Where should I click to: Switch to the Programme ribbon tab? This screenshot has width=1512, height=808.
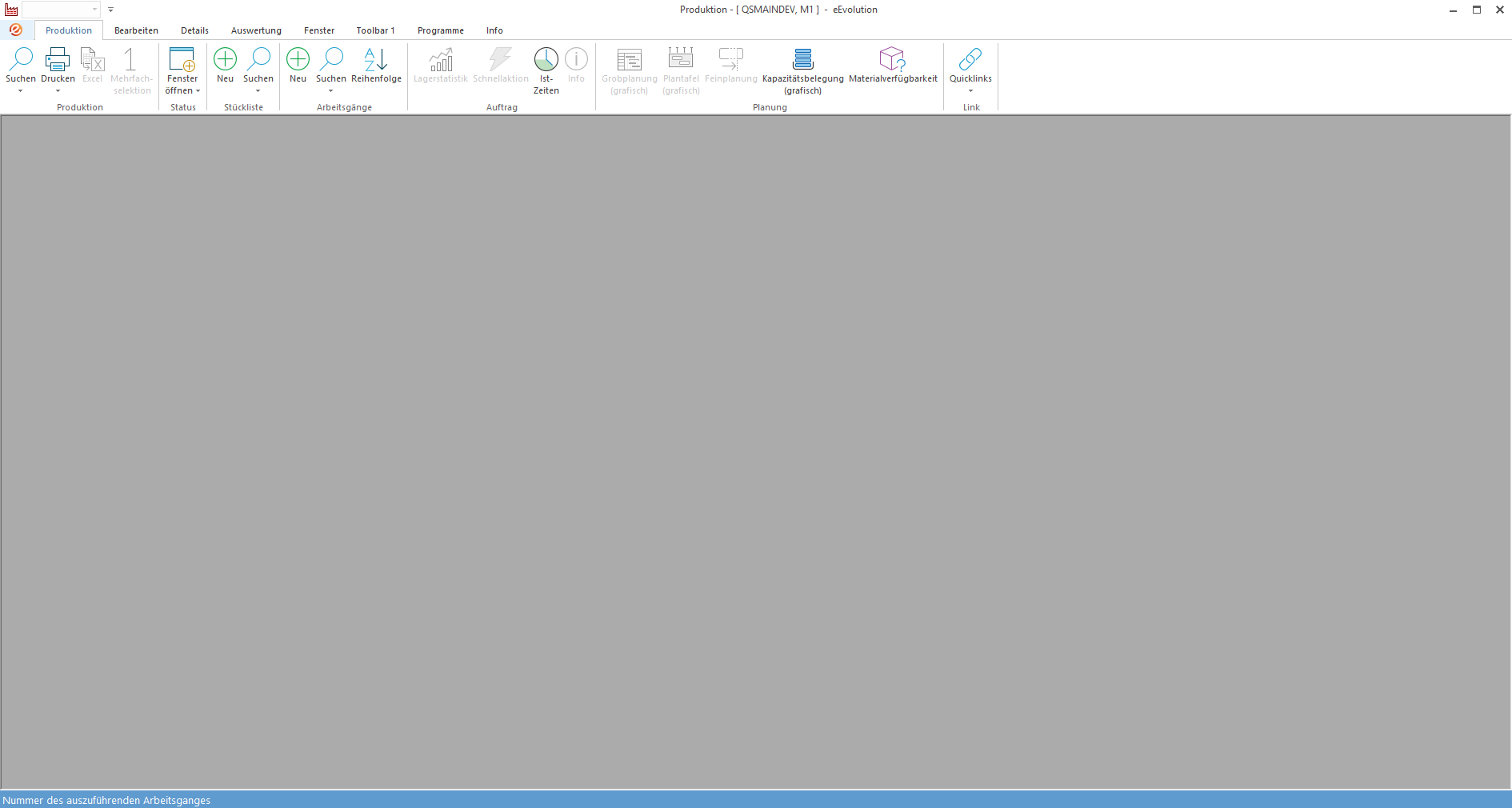click(441, 30)
